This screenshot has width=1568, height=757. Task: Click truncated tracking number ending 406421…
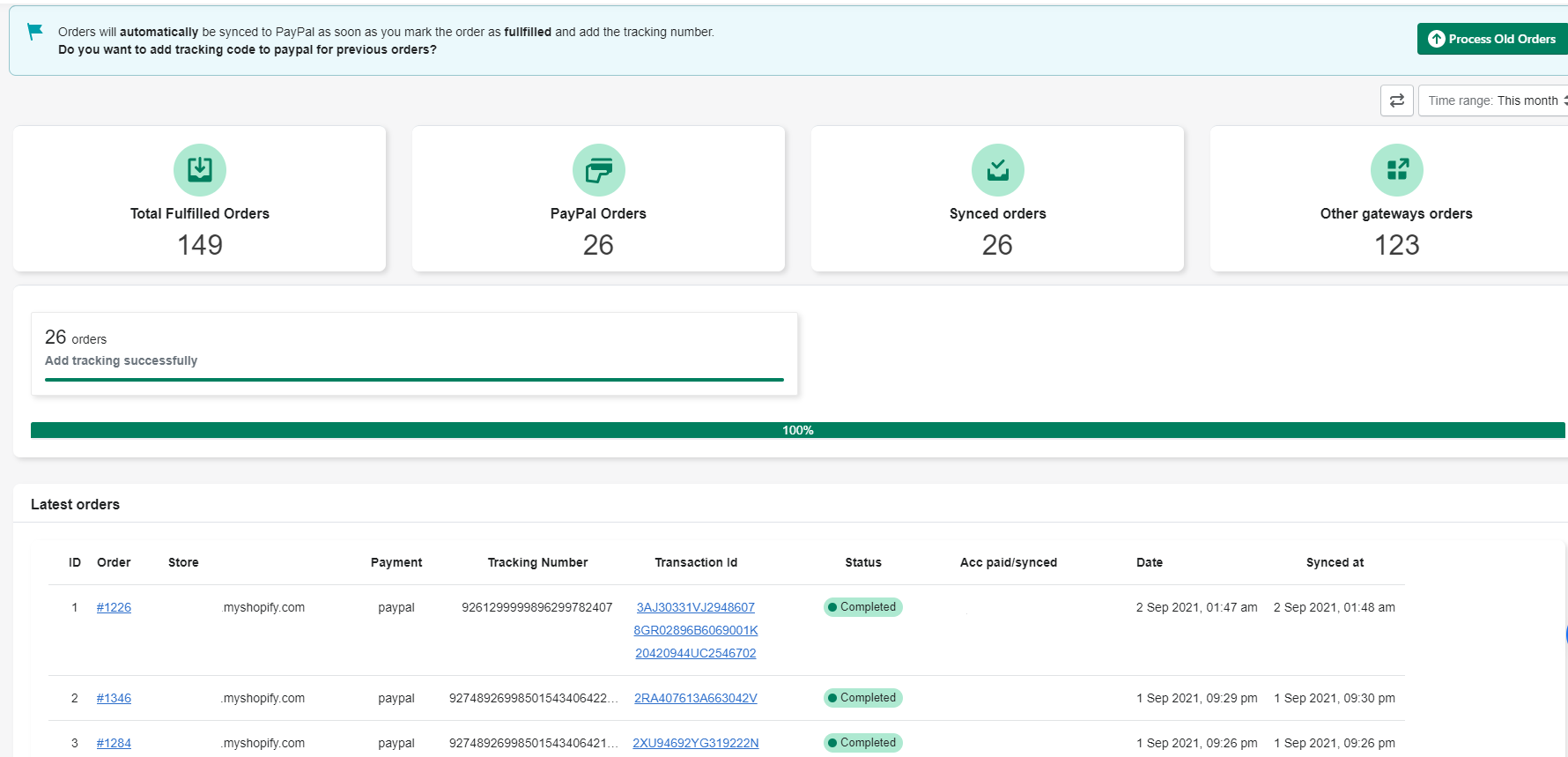(534, 743)
